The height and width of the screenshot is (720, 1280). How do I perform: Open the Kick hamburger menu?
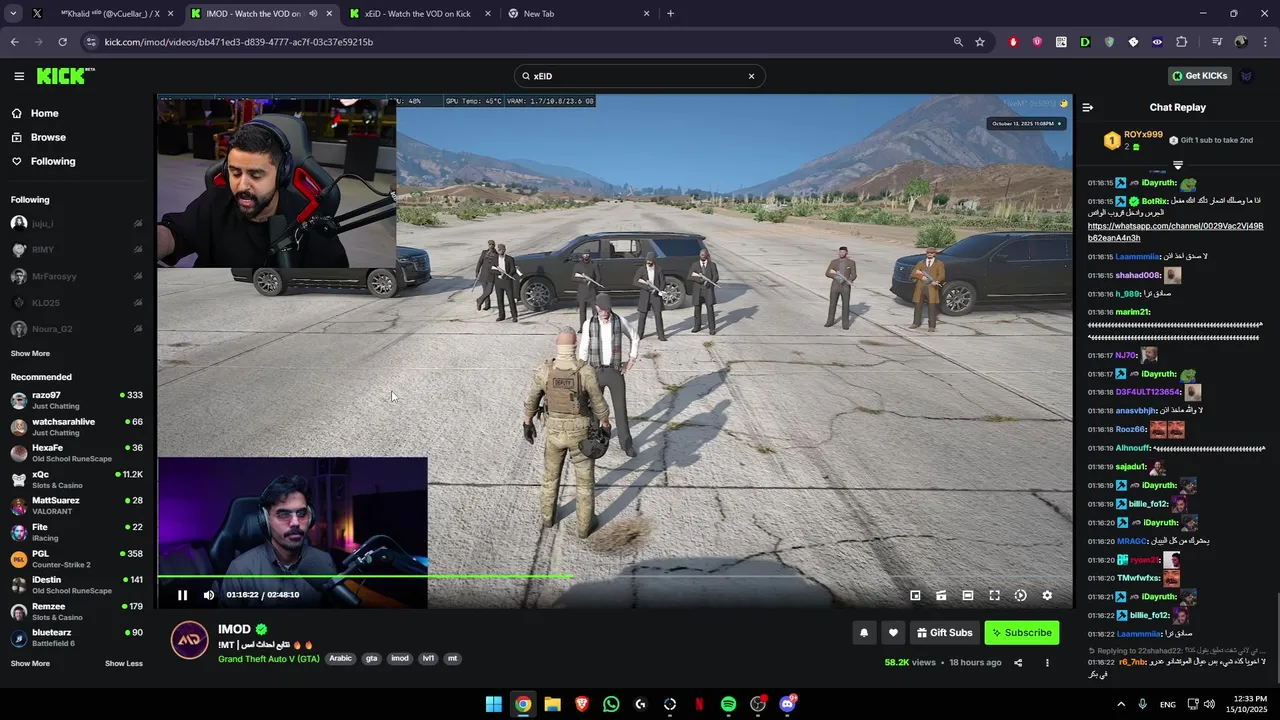click(x=19, y=76)
